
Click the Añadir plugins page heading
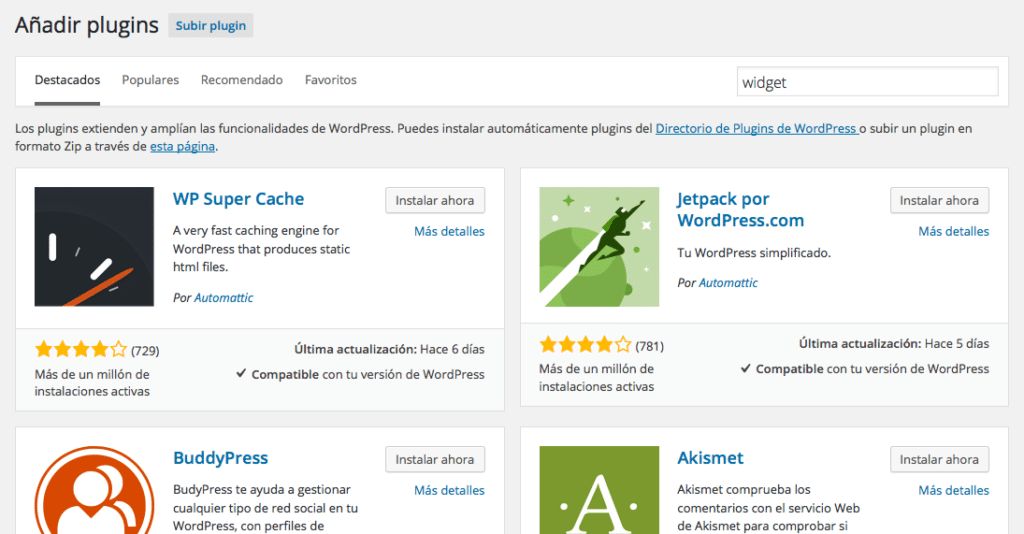pyautogui.click(x=87, y=25)
